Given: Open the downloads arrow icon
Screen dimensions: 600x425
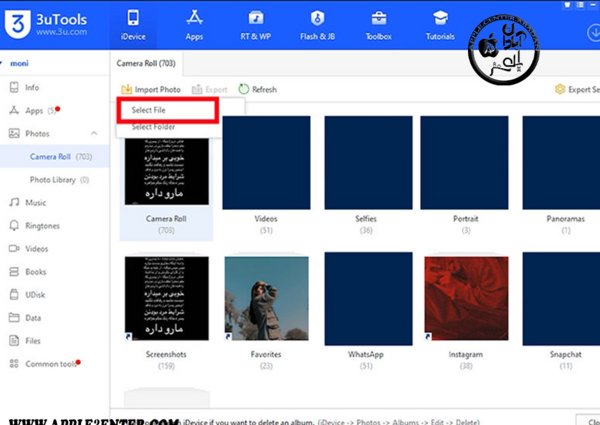Looking at the screenshot, I should 593,33.
